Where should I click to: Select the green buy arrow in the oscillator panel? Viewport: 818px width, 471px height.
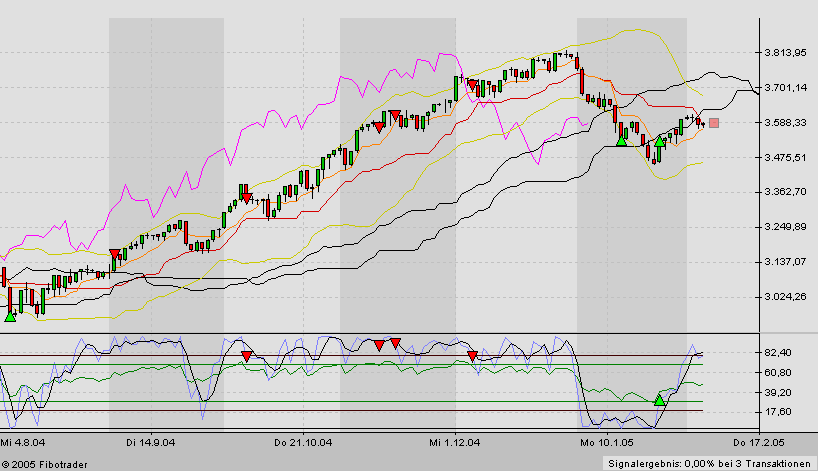pos(658,400)
